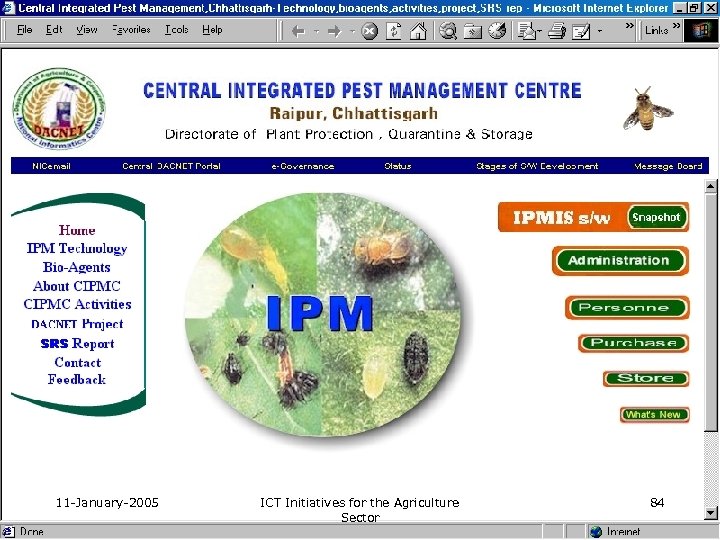Click the Purchase button
The image size is (720, 540).
(634, 343)
